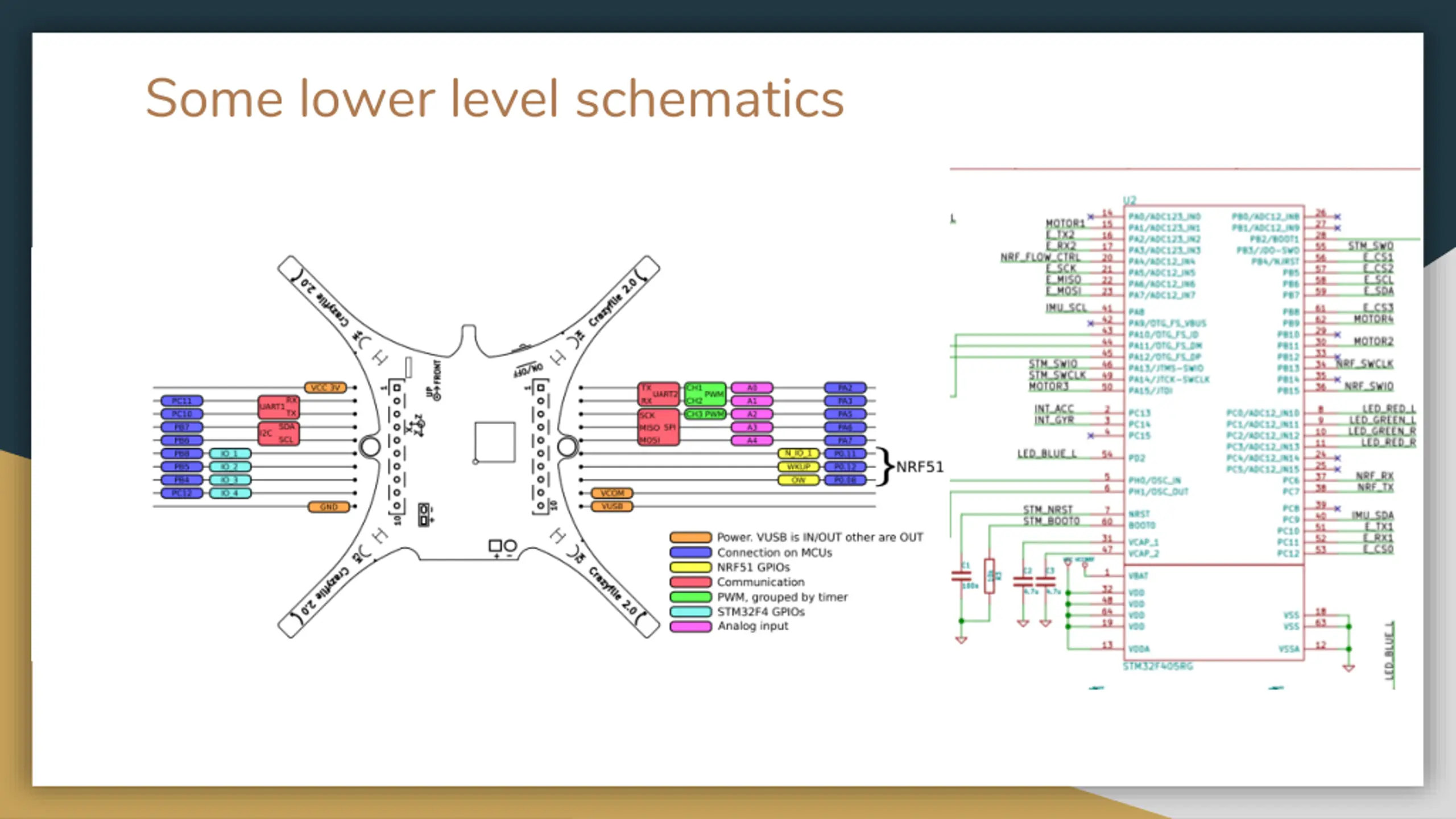The height and width of the screenshot is (819, 1456).
Task: Click the green CH1 CH2 PWM block
Action: (705, 394)
